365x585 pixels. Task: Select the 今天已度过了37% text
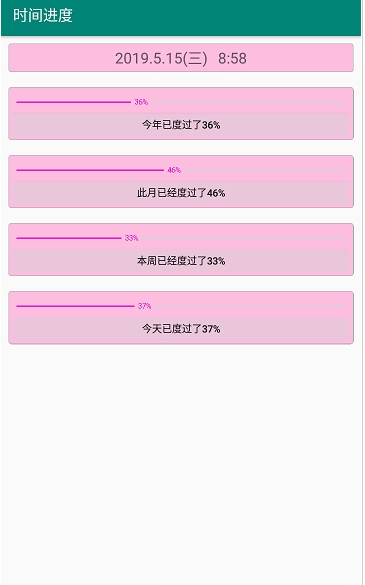coord(181,329)
